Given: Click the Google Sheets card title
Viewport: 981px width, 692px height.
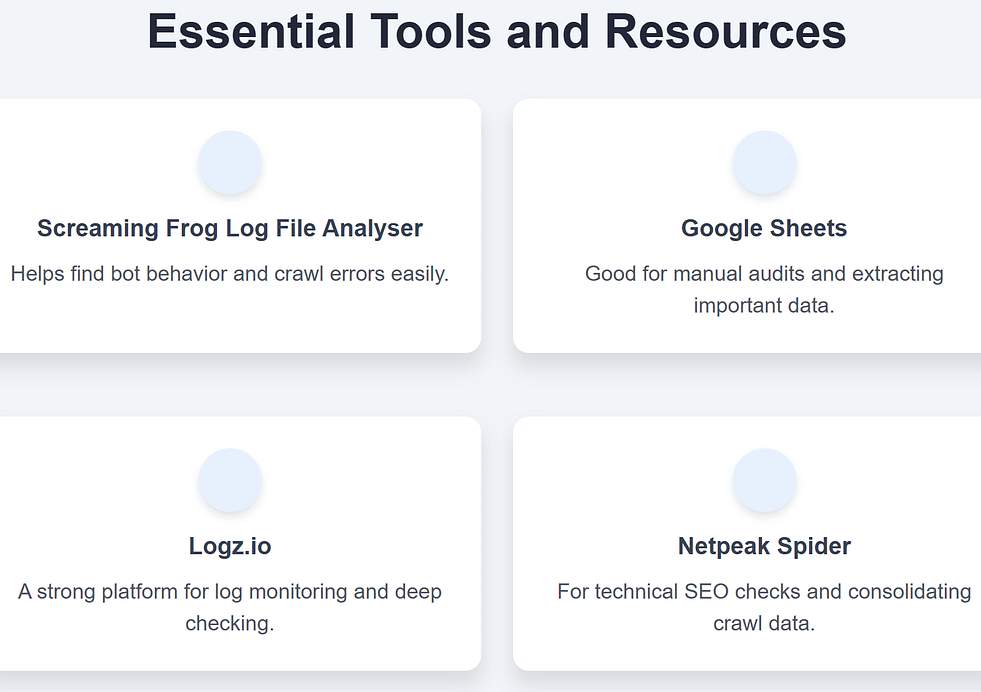Looking at the screenshot, I should 764,229.
